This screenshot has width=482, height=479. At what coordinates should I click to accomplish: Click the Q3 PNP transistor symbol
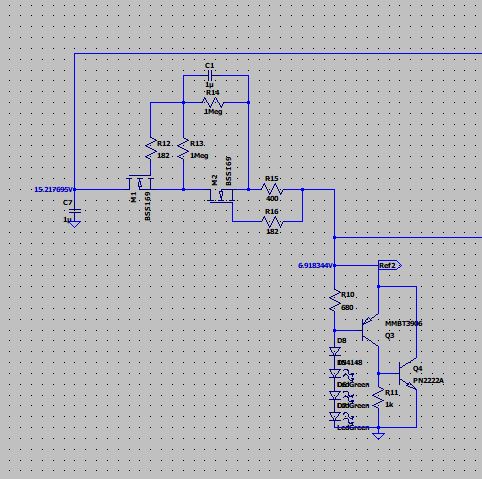pos(371,330)
